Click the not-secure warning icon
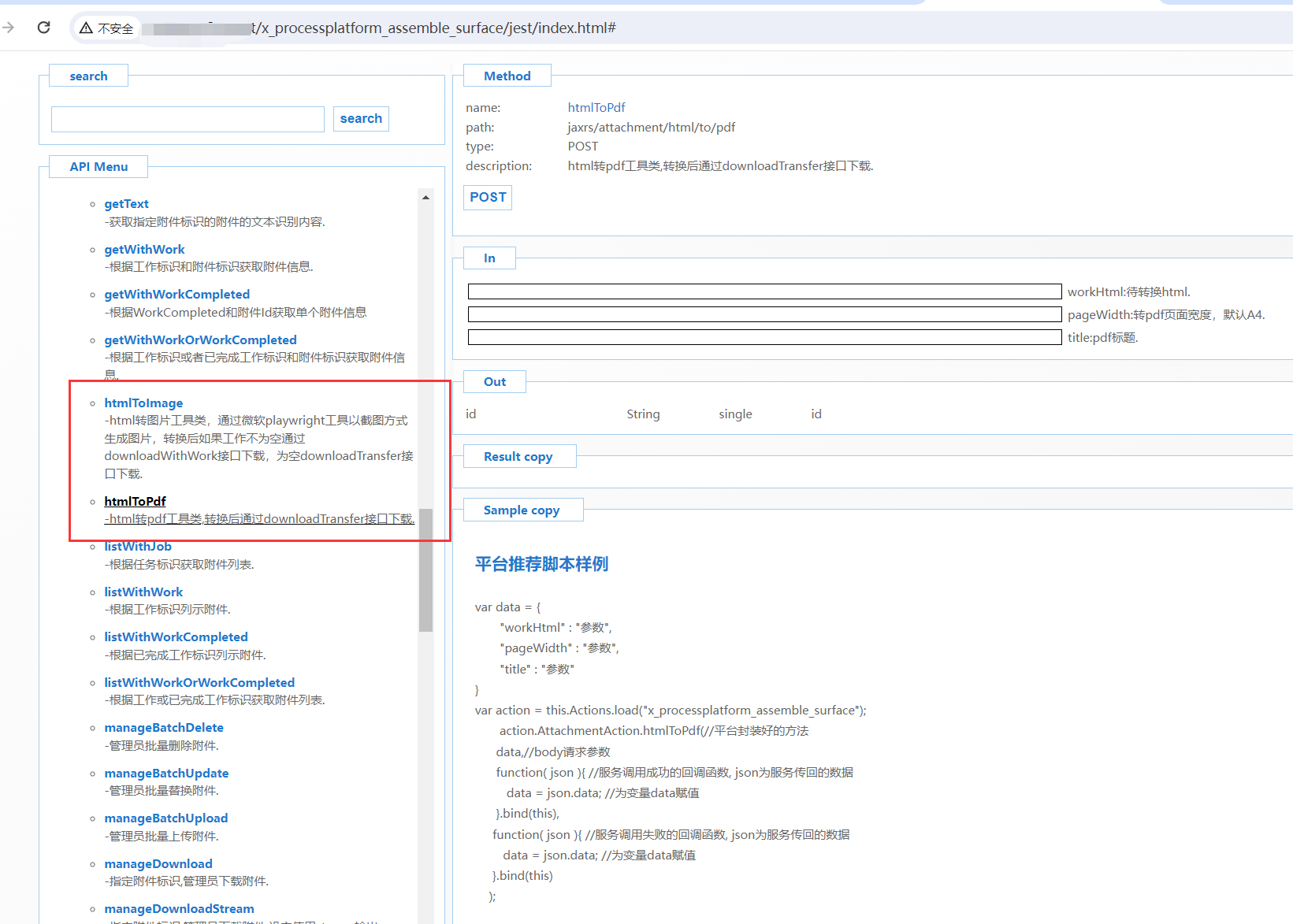 click(86, 28)
